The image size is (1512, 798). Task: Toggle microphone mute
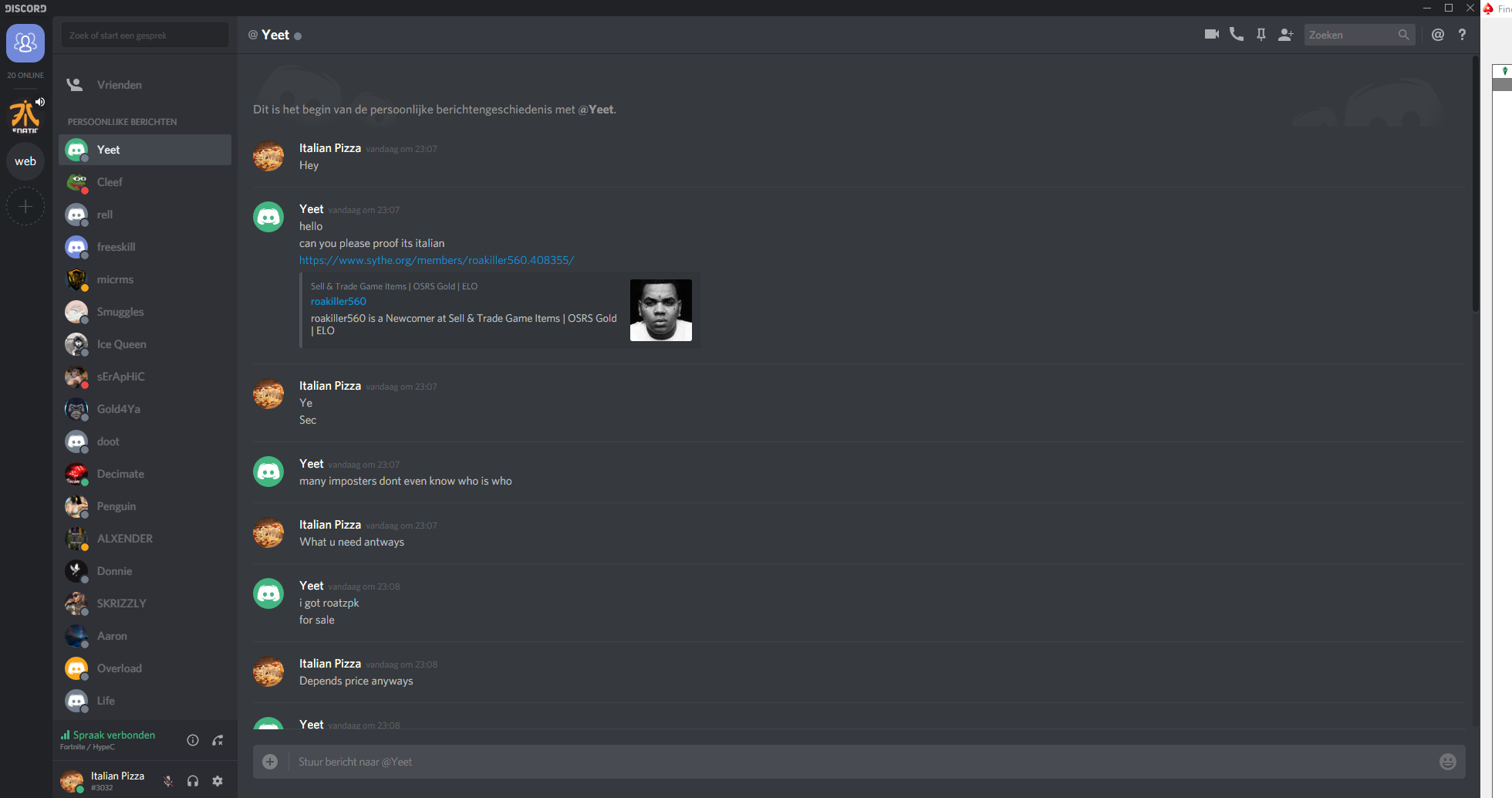(x=168, y=781)
